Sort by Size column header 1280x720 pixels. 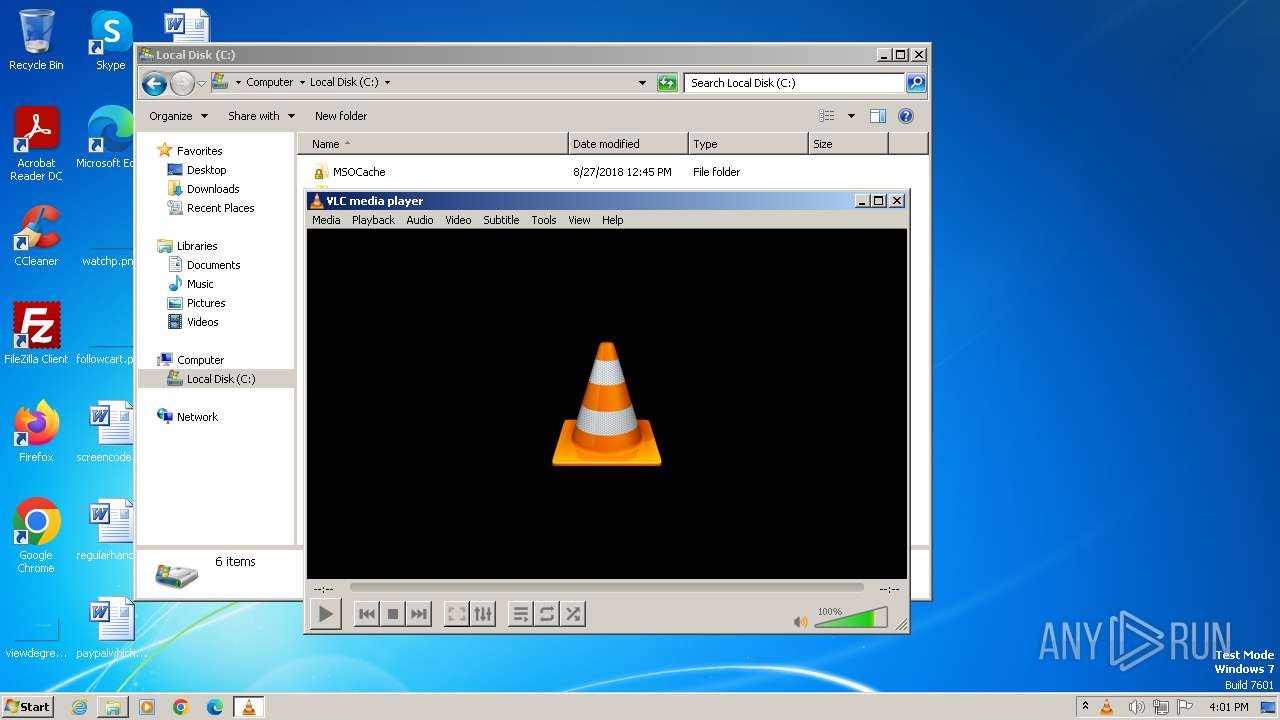[x=848, y=144]
